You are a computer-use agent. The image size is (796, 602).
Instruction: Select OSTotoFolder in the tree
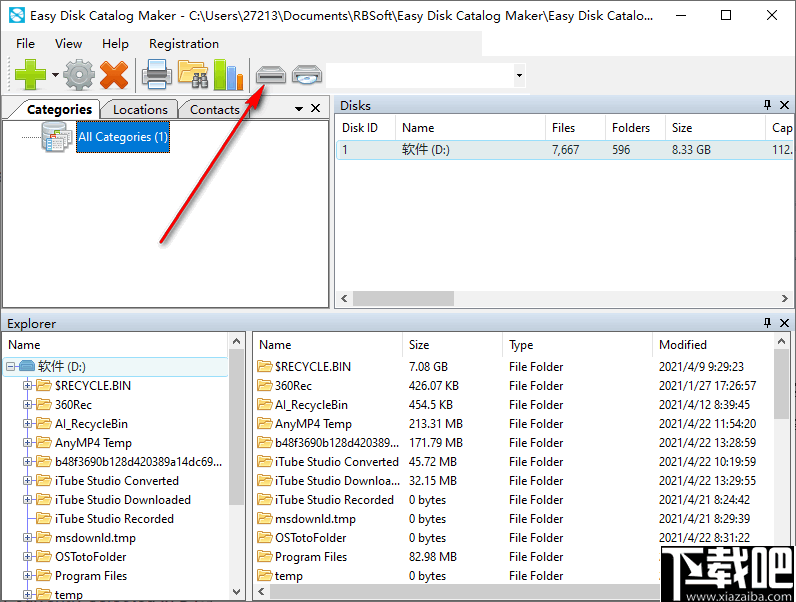coord(90,557)
